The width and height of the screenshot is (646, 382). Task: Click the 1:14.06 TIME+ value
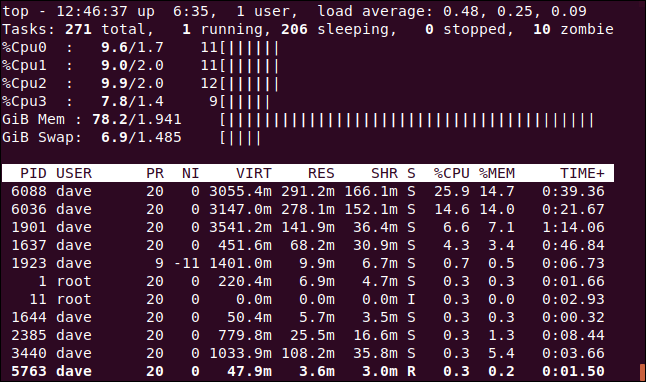click(573, 227)
